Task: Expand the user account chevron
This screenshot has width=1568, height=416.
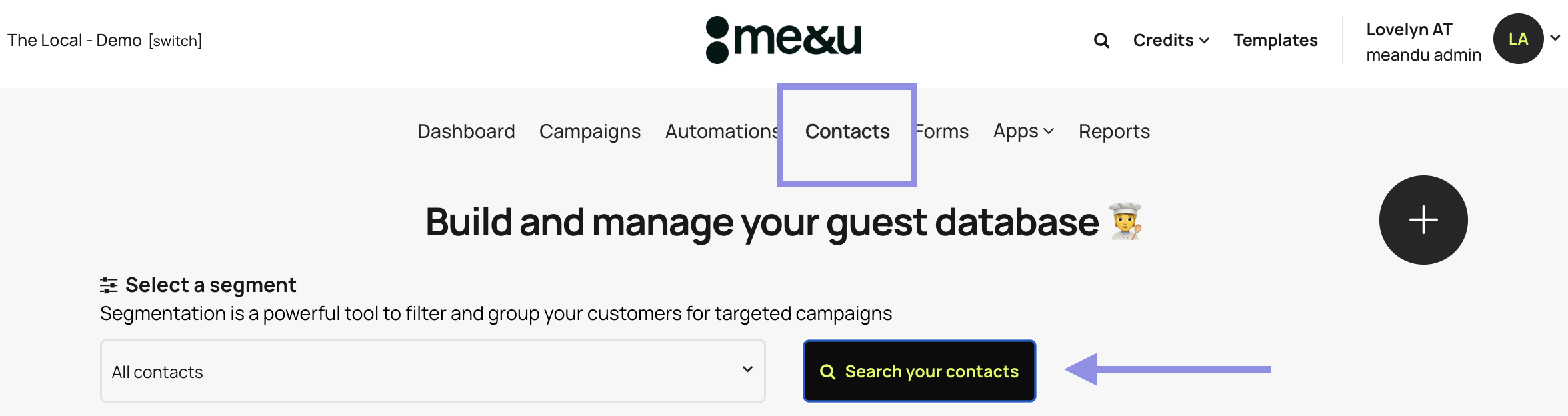Action: (1555, 39)
